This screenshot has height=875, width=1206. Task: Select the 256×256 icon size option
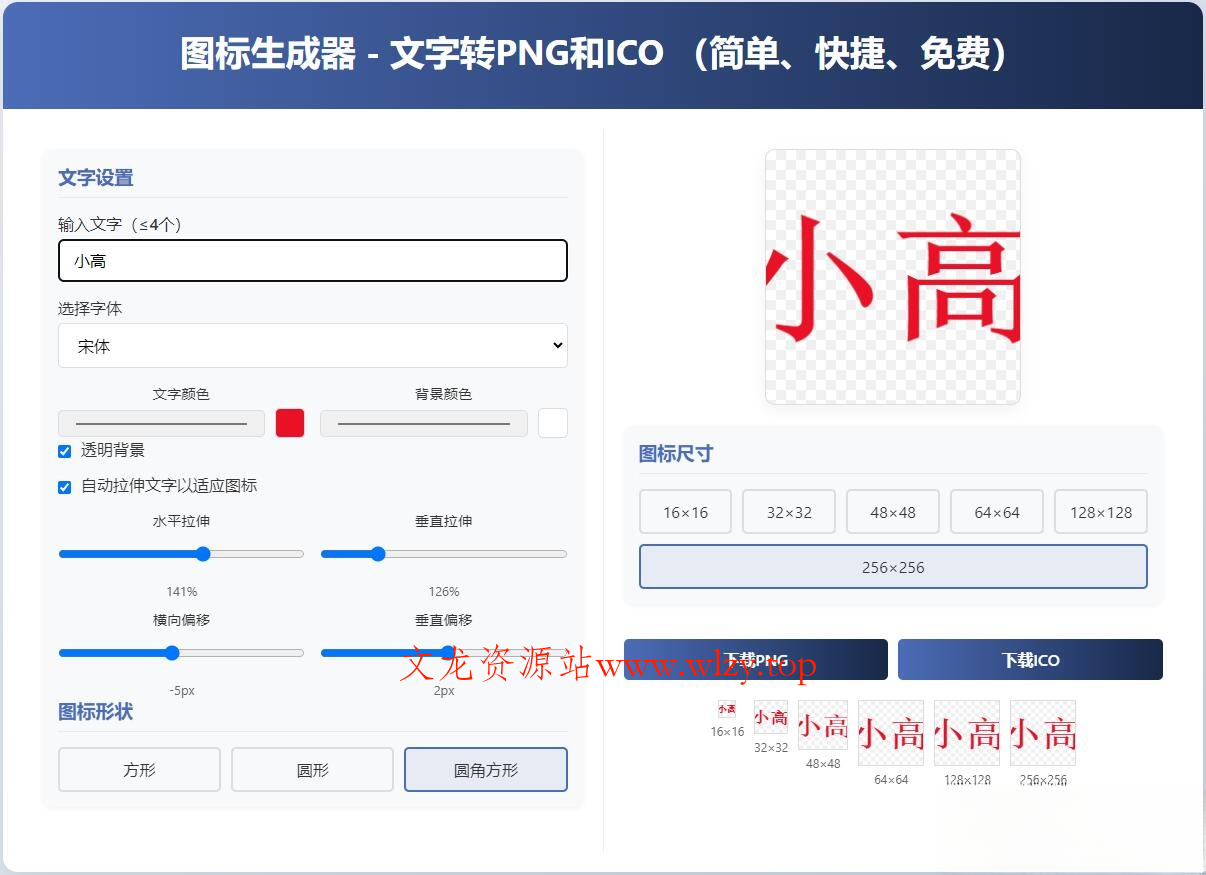click(892, 566)
